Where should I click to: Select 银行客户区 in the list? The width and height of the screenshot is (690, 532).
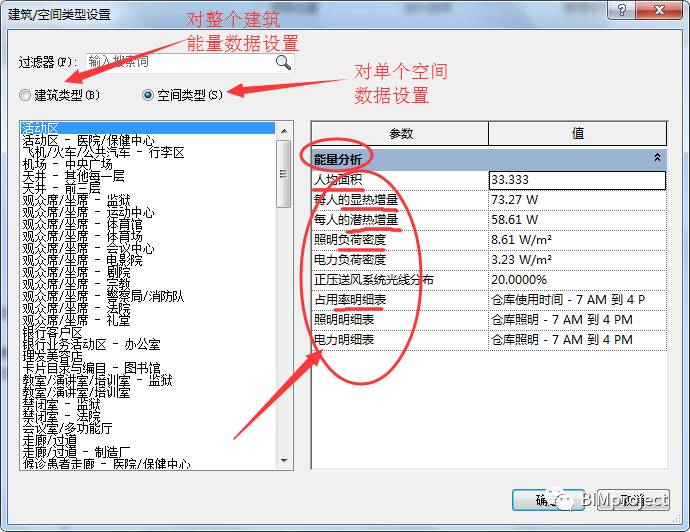click(53, 332)
